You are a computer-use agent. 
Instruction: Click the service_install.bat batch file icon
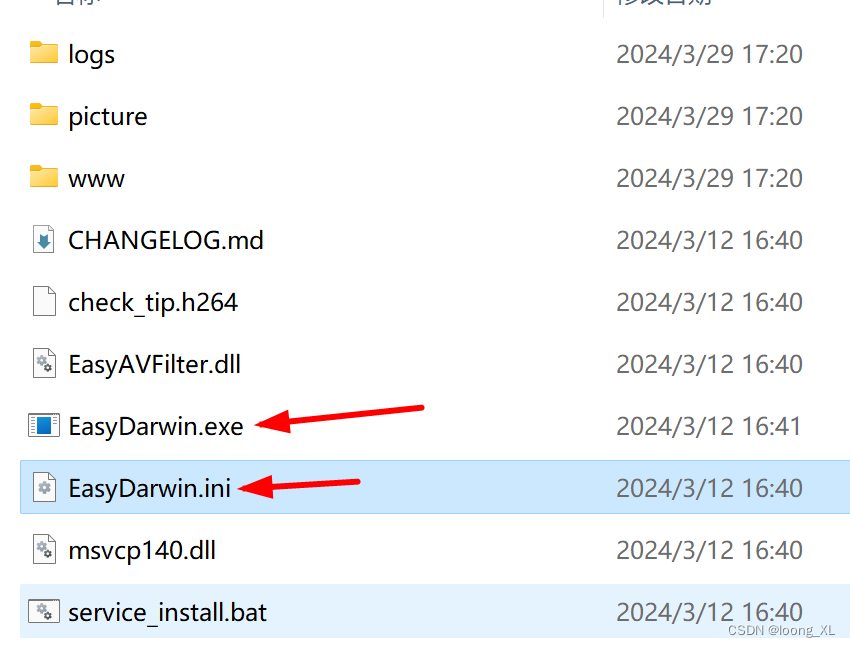click(x=44, y=611)
